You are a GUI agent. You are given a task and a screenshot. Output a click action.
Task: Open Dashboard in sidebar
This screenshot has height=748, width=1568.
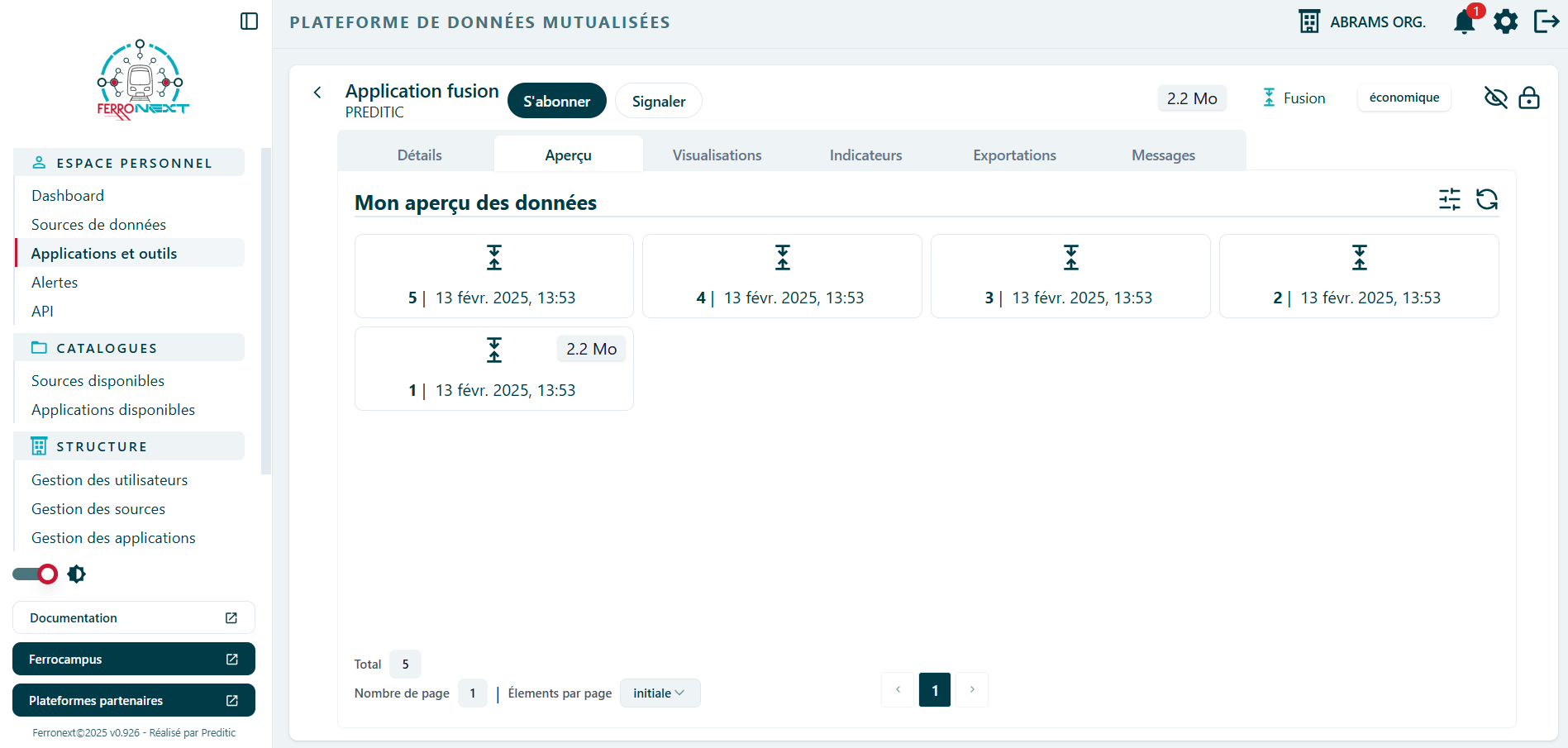tap(68, 195)
